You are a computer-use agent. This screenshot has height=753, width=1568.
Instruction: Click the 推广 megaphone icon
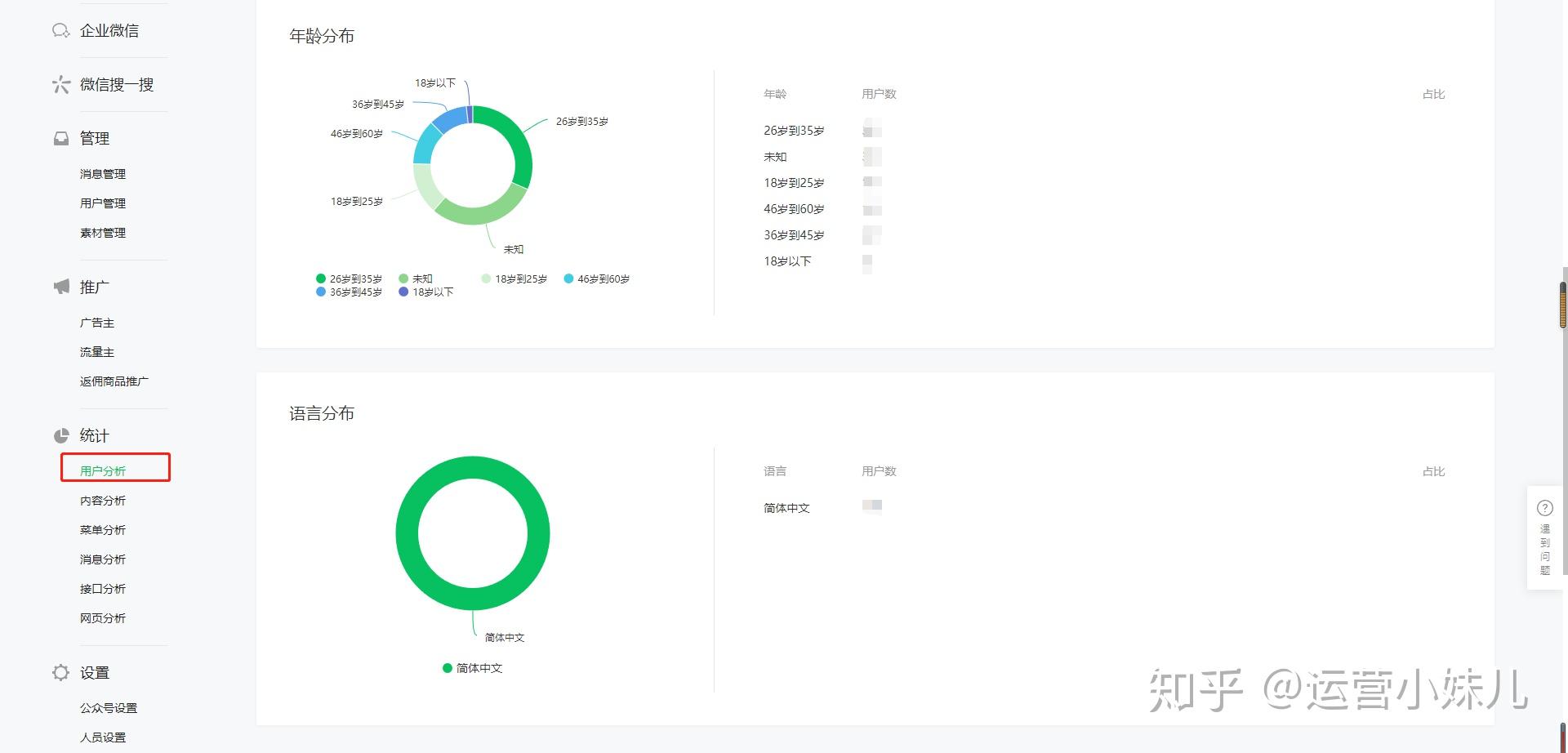(61, 287)
